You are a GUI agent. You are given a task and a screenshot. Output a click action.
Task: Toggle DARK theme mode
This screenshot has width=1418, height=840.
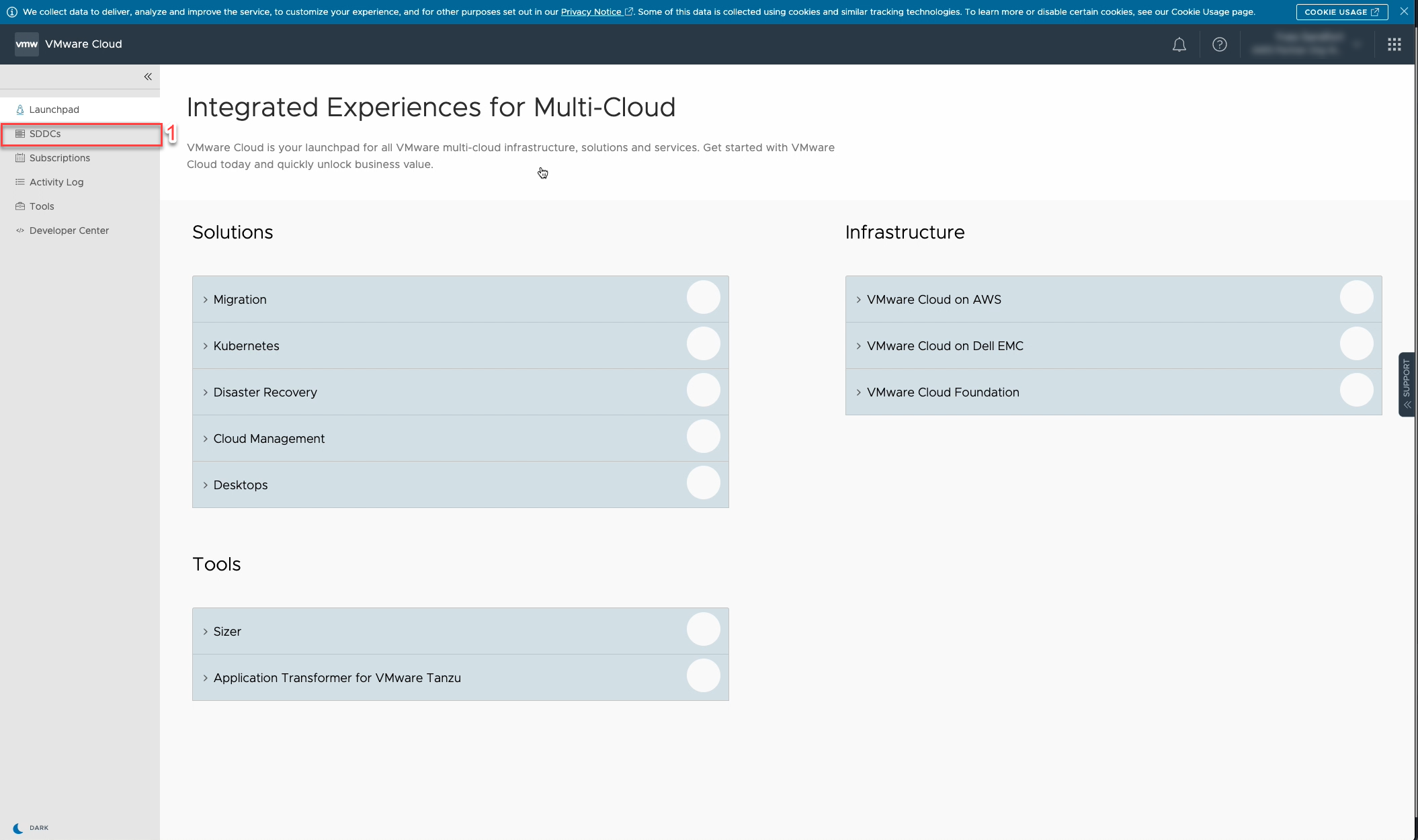(31, 828)
